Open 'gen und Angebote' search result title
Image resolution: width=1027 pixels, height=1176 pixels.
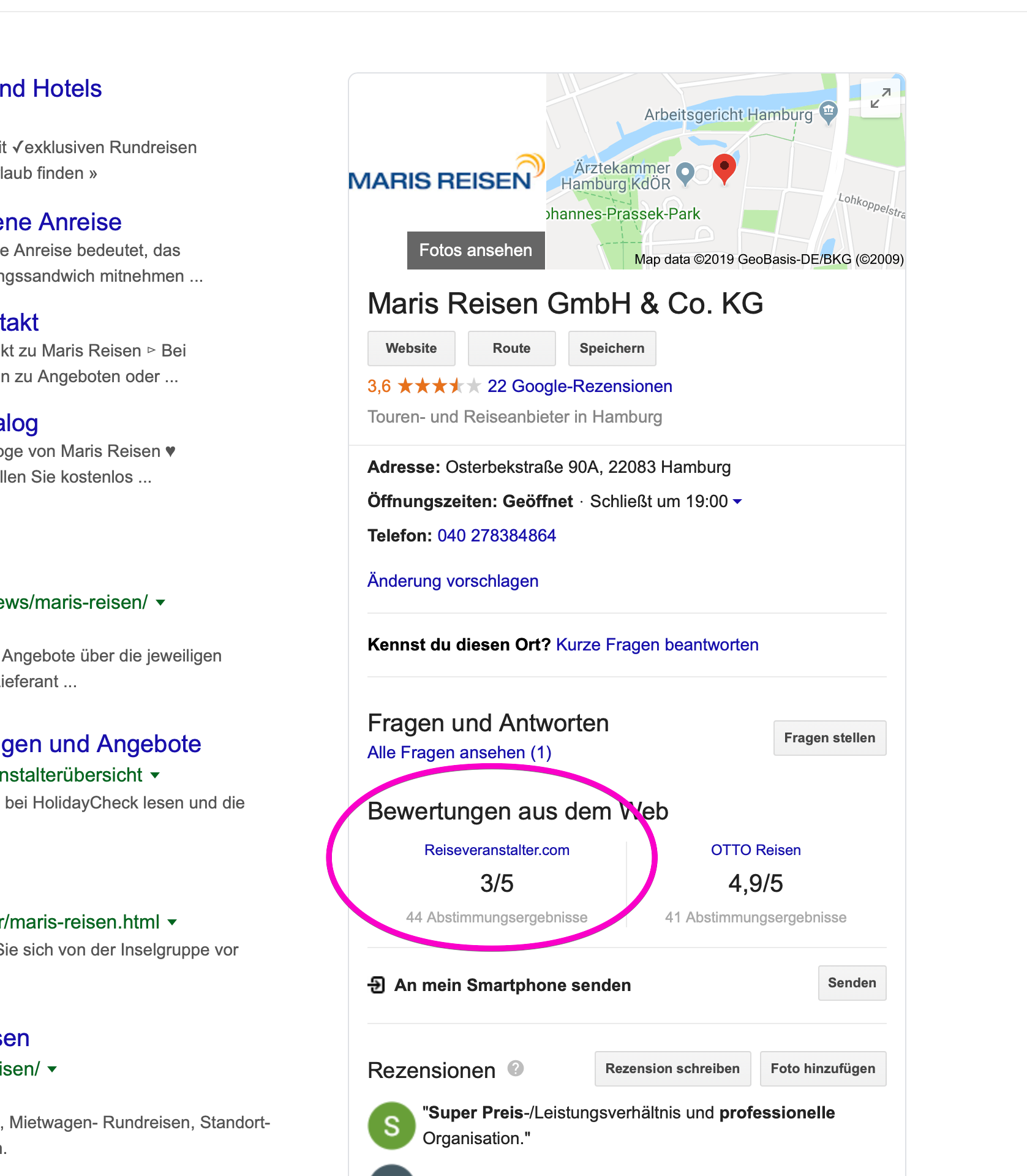tap(100, 744)
